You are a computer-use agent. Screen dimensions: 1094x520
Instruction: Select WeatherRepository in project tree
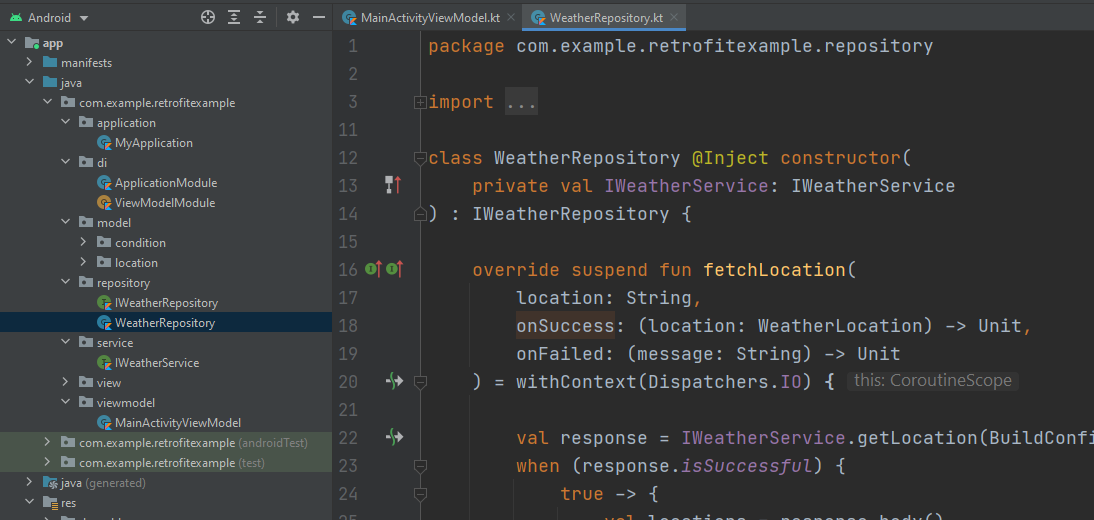pos(165,323)
